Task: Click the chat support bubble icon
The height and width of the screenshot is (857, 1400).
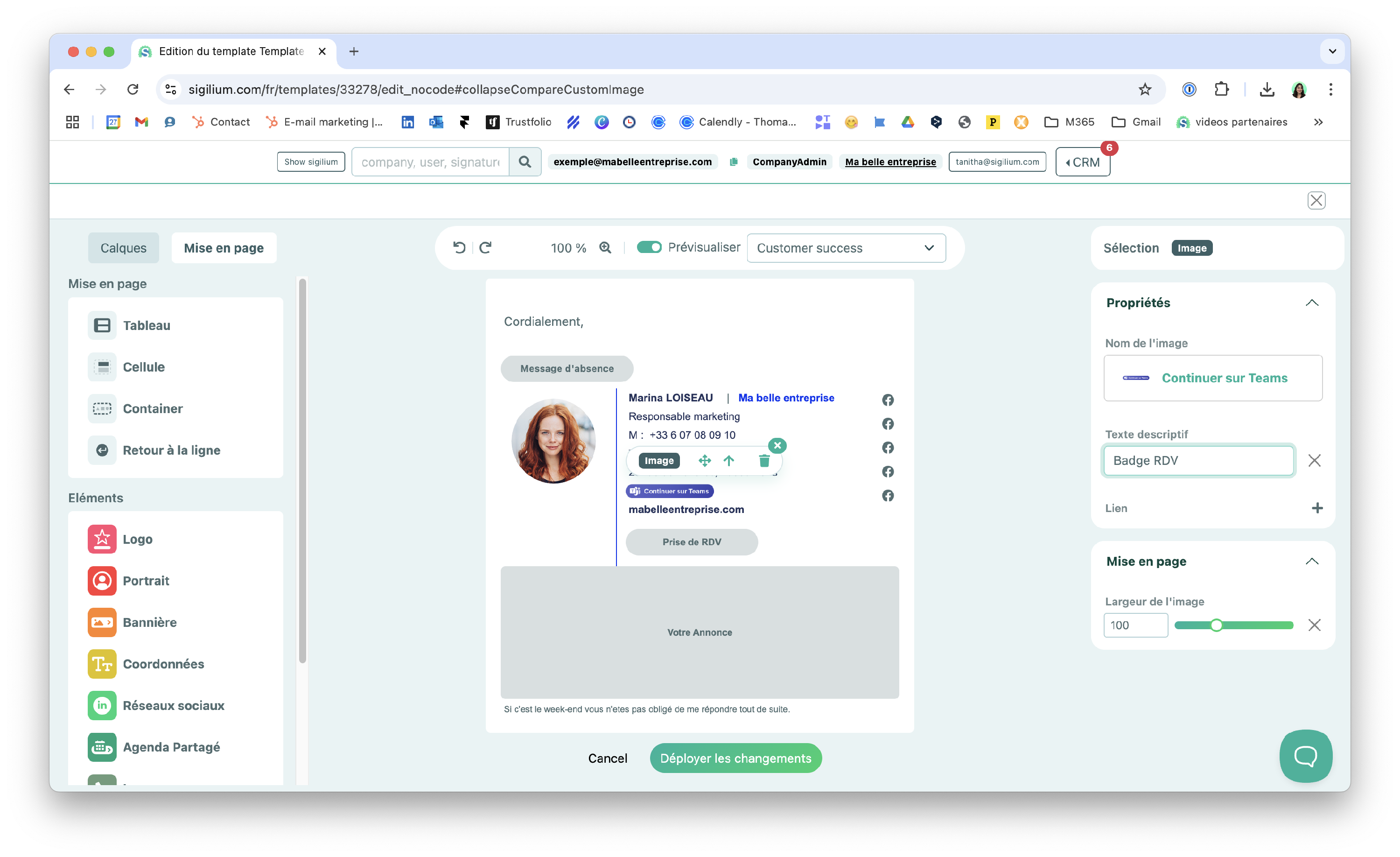Action: click(1305, 756)
